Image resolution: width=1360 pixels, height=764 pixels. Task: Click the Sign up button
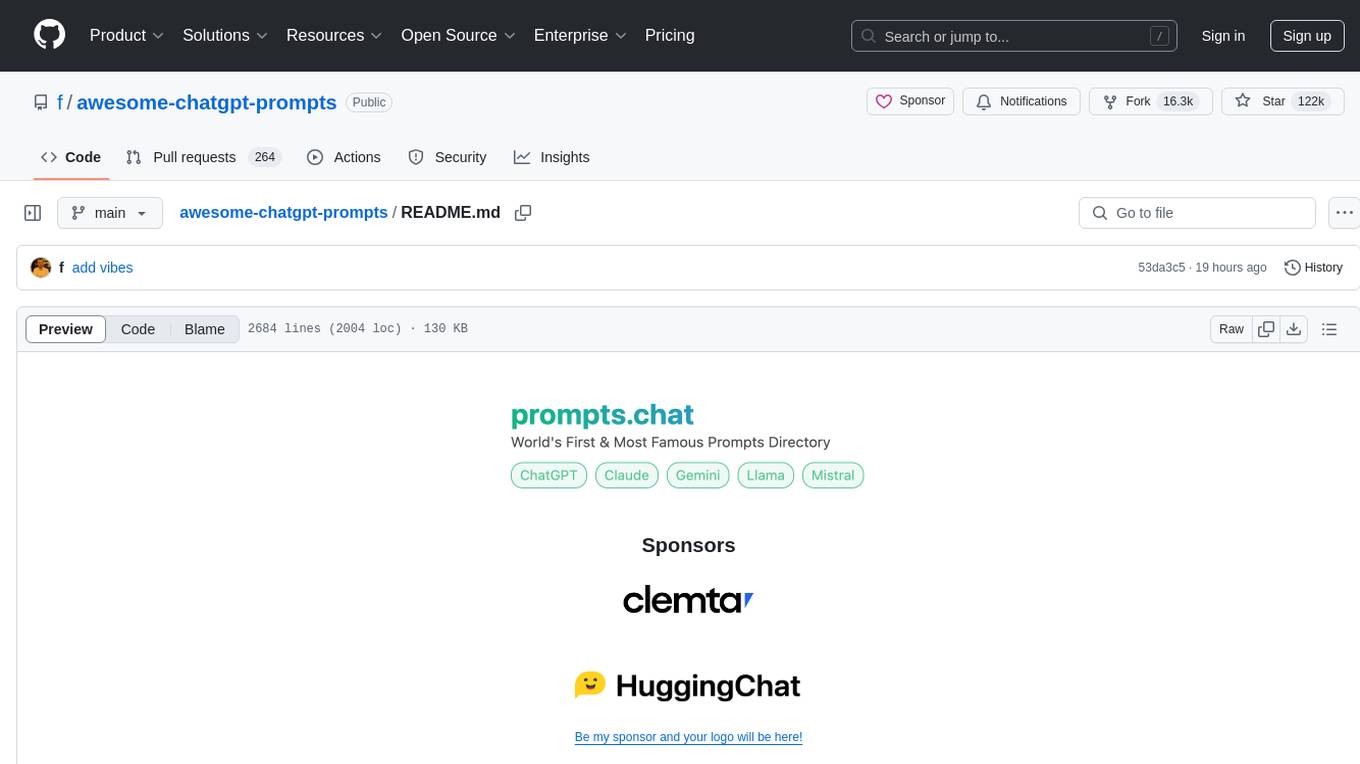1307,36
